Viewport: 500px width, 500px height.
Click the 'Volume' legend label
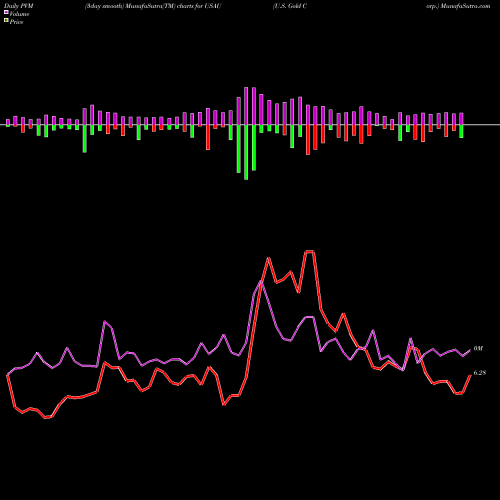point(19,14)
